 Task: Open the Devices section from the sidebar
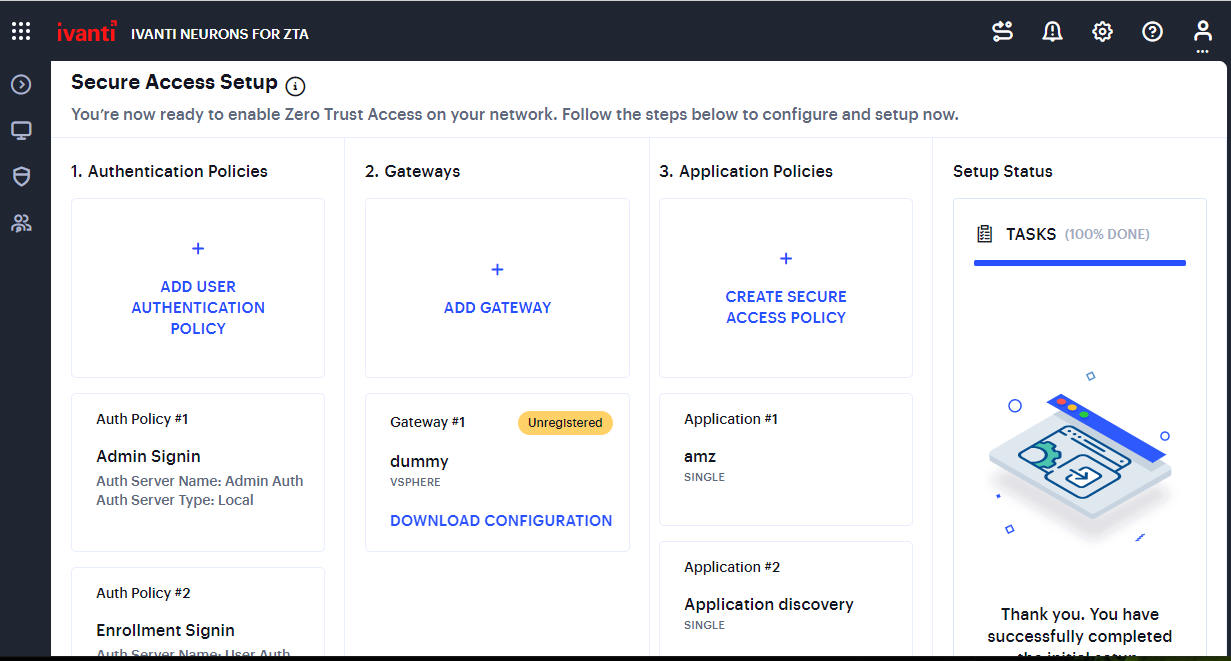(x=21, y=130)
